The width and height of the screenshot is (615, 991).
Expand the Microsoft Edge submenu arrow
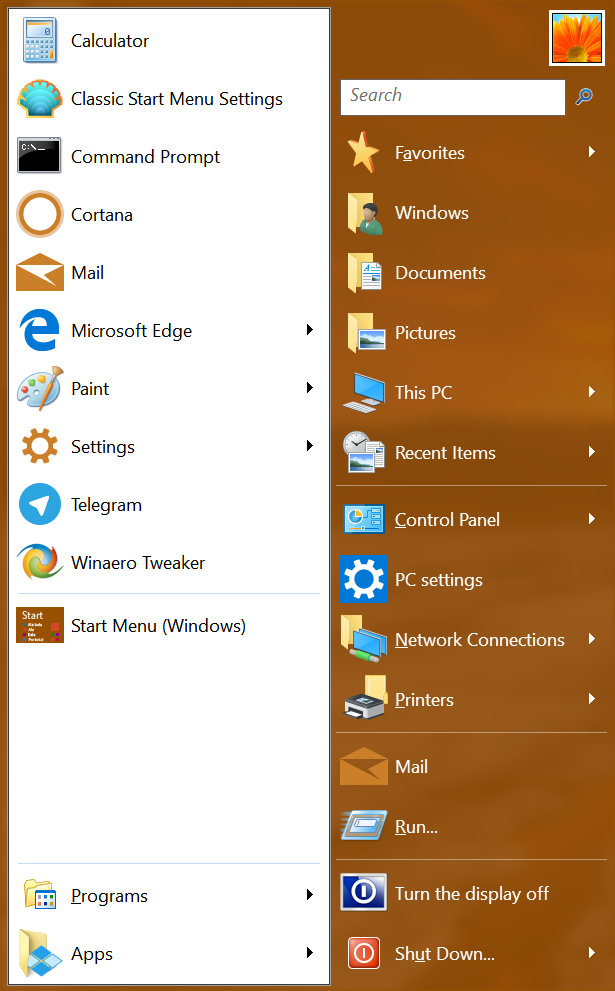[x=310, y=329]
